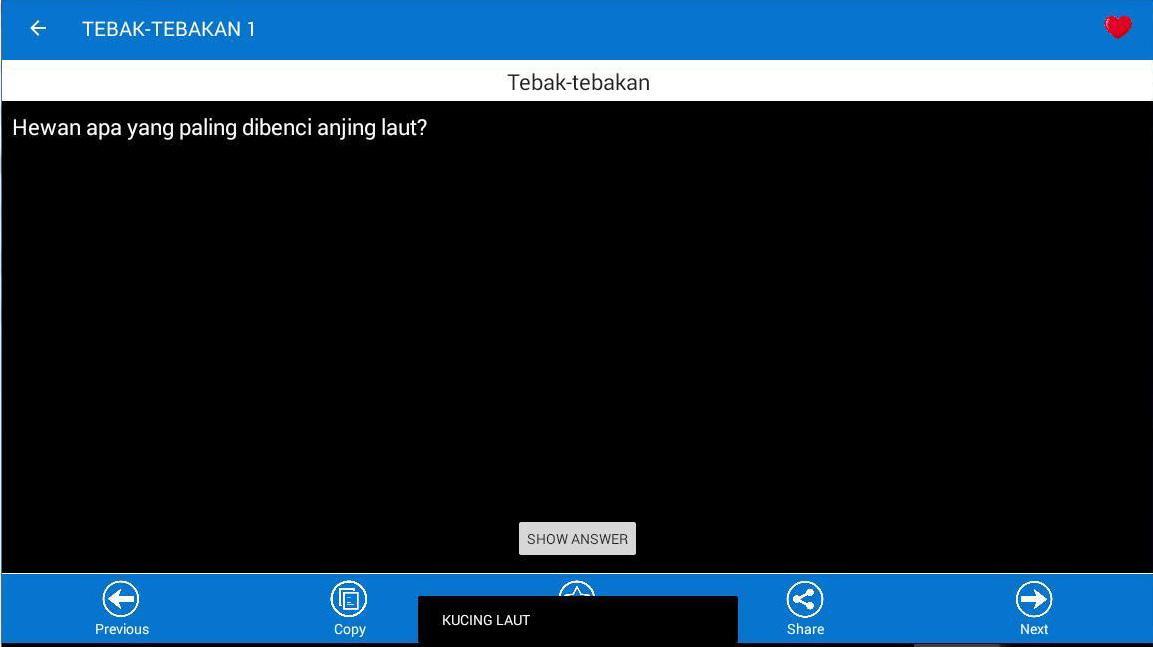Advance to next riddle via right-arrow icon
The height and width of the screenshot is (647, 1153).
tap(1033, 599)
